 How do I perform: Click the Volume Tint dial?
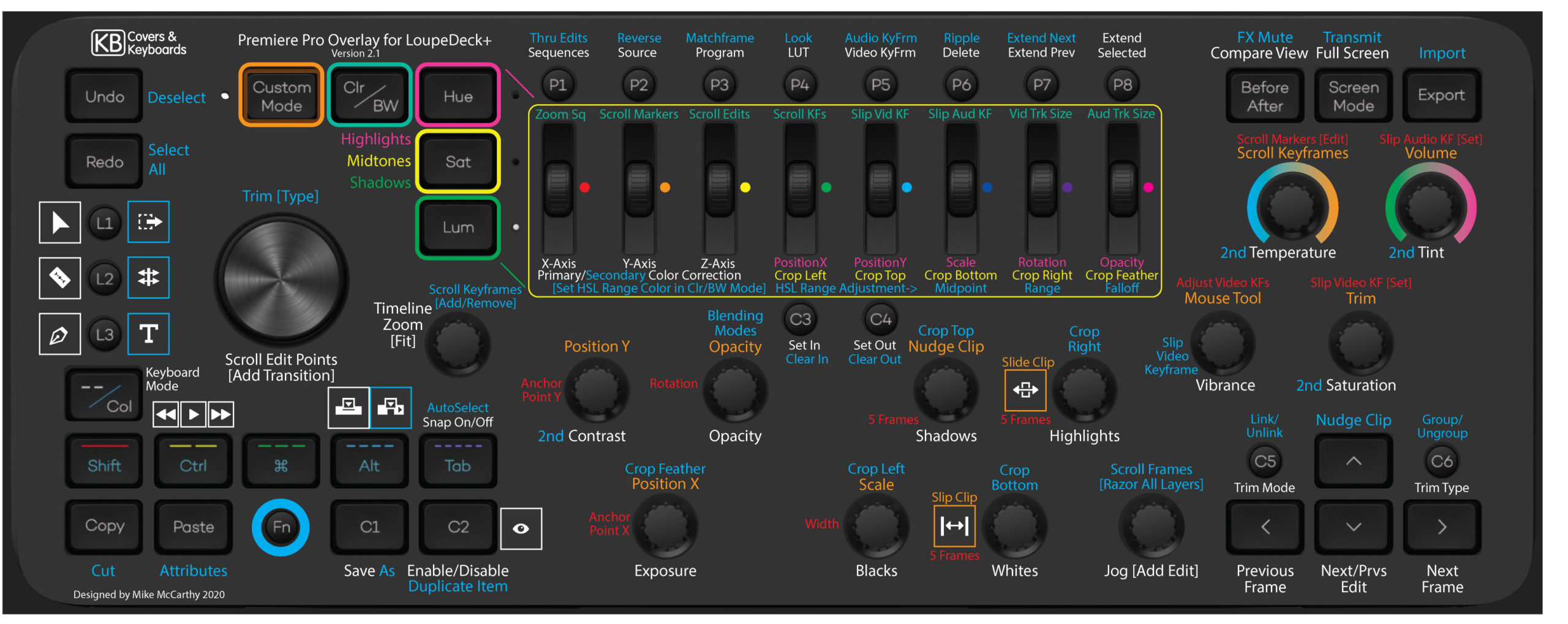point(1431,208)
